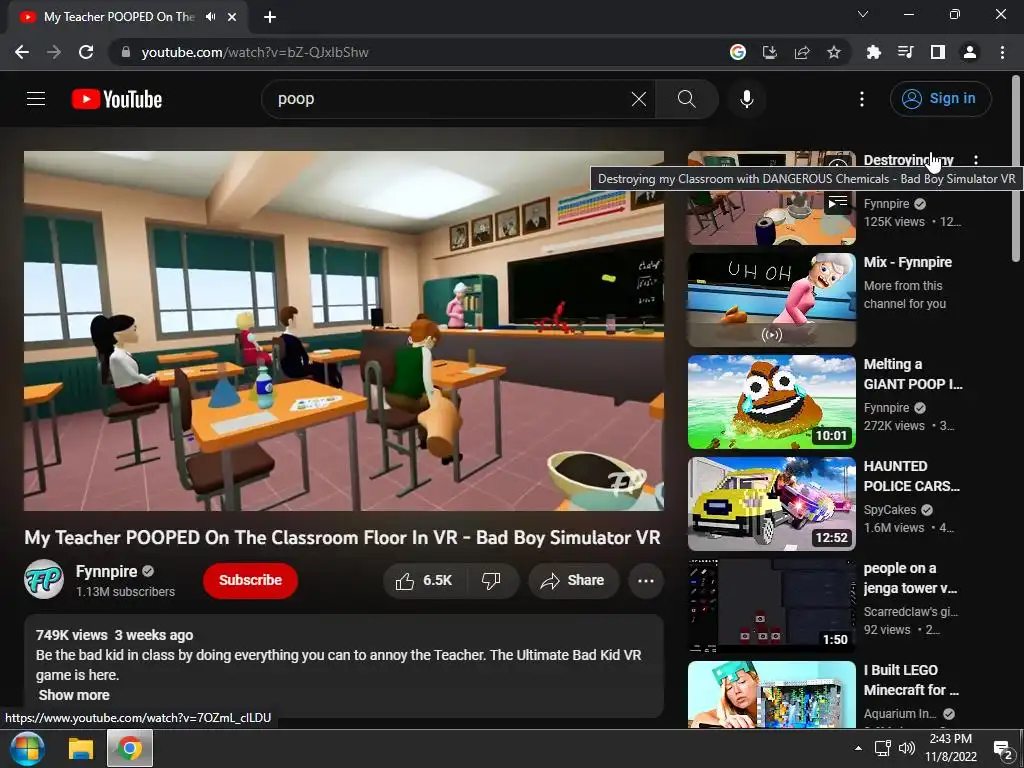
Task: Open Windows Start button
Action: pos(27,748)
